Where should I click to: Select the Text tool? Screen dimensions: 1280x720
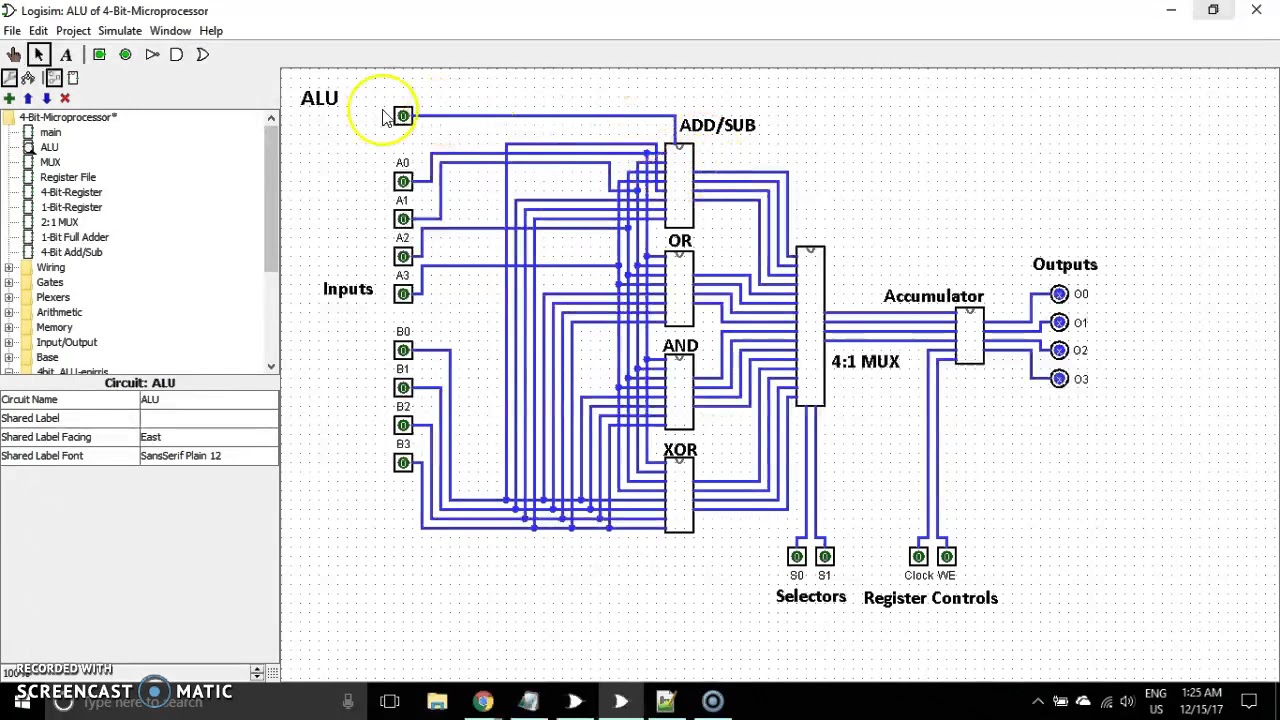point(66,54)
